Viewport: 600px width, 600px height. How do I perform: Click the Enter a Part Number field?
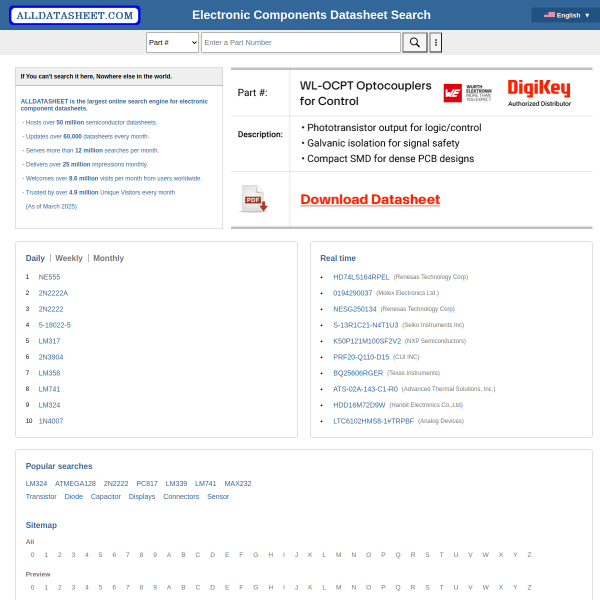coord(301,42)
